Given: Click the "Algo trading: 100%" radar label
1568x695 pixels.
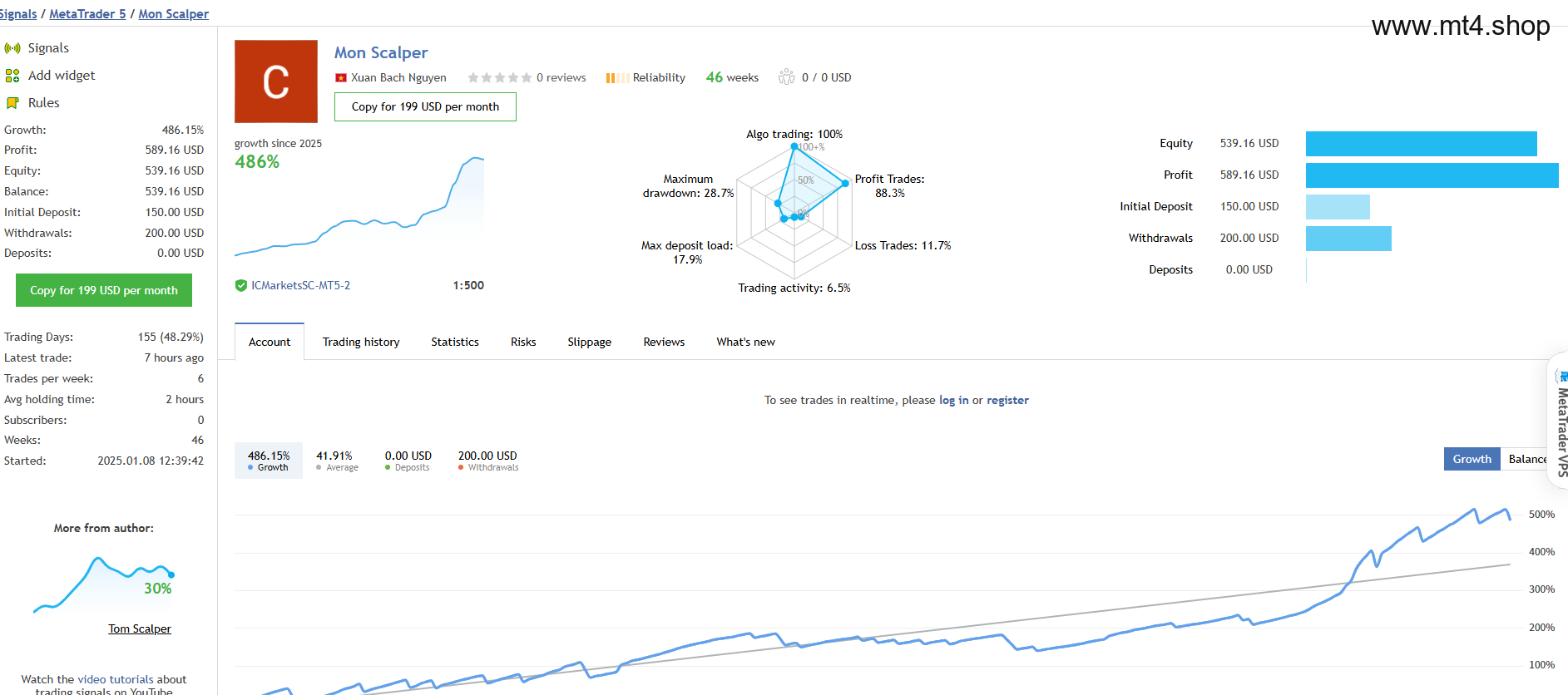Looking at the screenshot, I should point(794,134).
